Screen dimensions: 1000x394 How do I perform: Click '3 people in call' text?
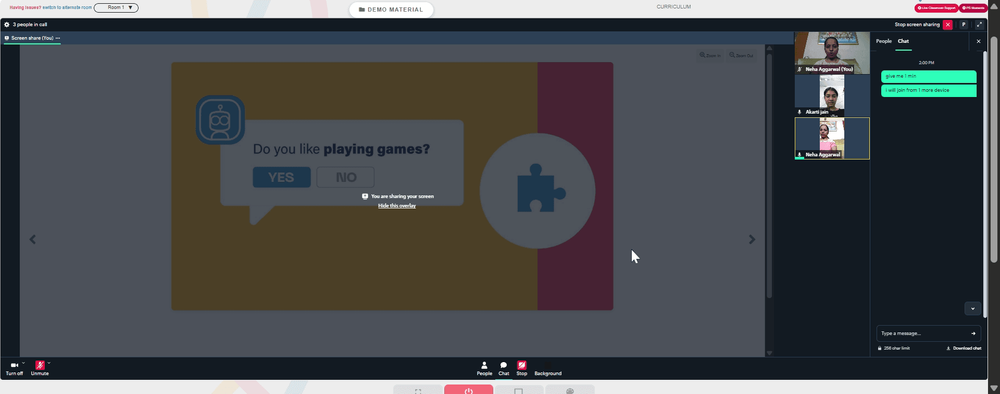tap(30, 24)
